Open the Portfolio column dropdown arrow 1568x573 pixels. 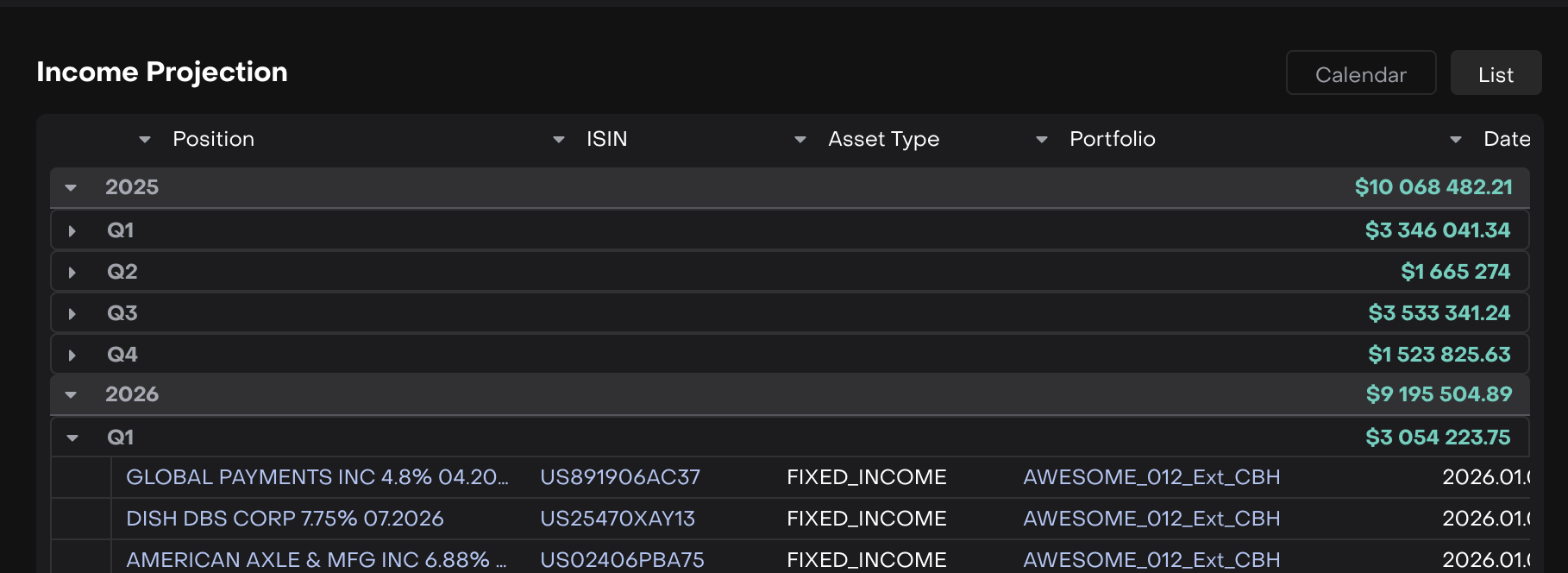click(x=1041, y=140)
